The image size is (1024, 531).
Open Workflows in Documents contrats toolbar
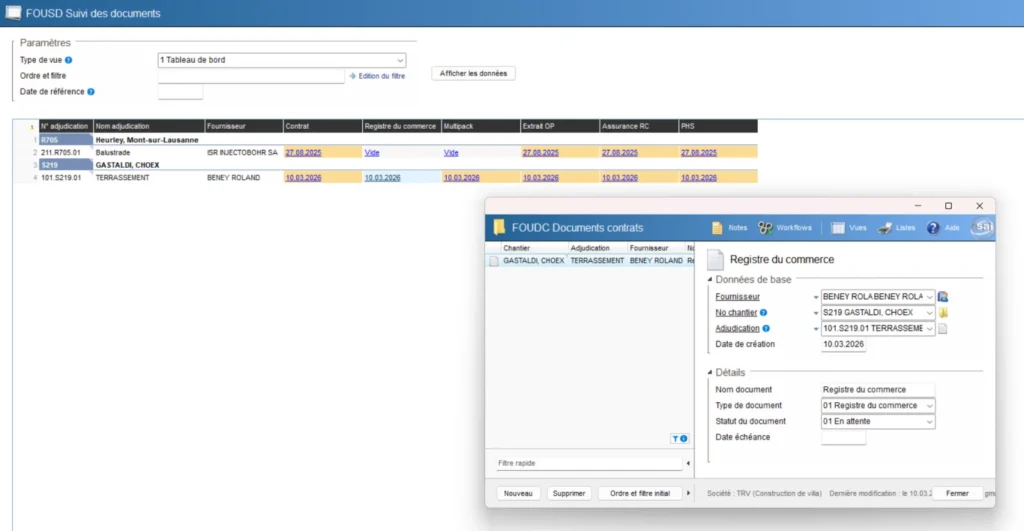pos(785,228)
